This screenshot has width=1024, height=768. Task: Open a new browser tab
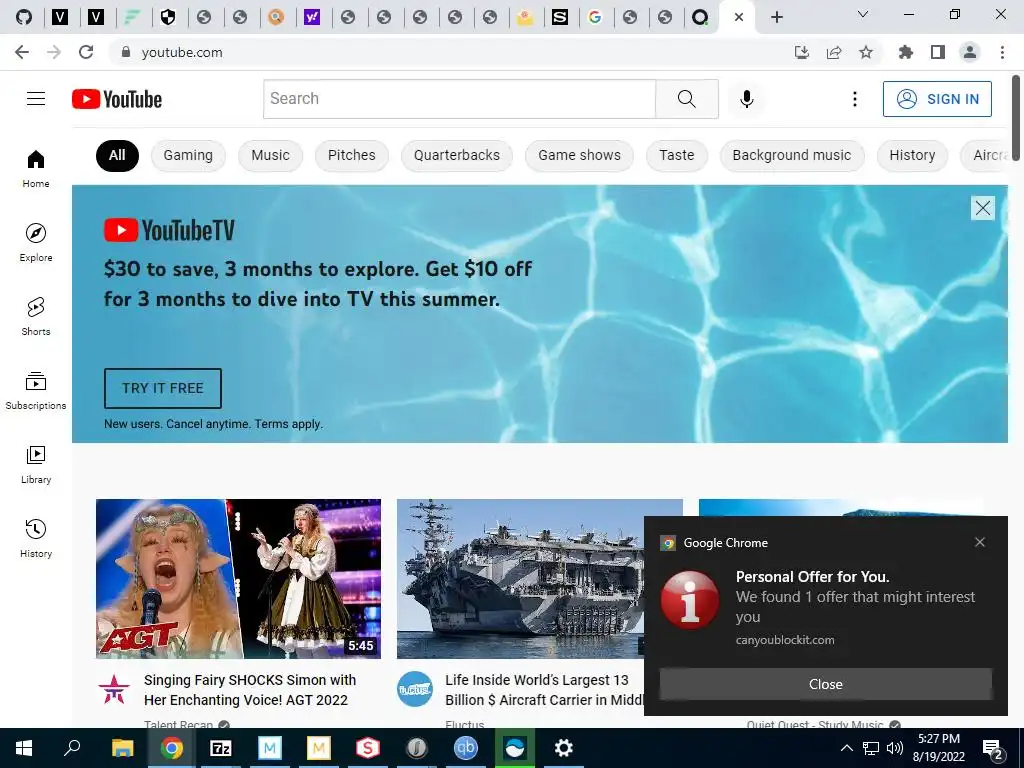pos(776,17)
